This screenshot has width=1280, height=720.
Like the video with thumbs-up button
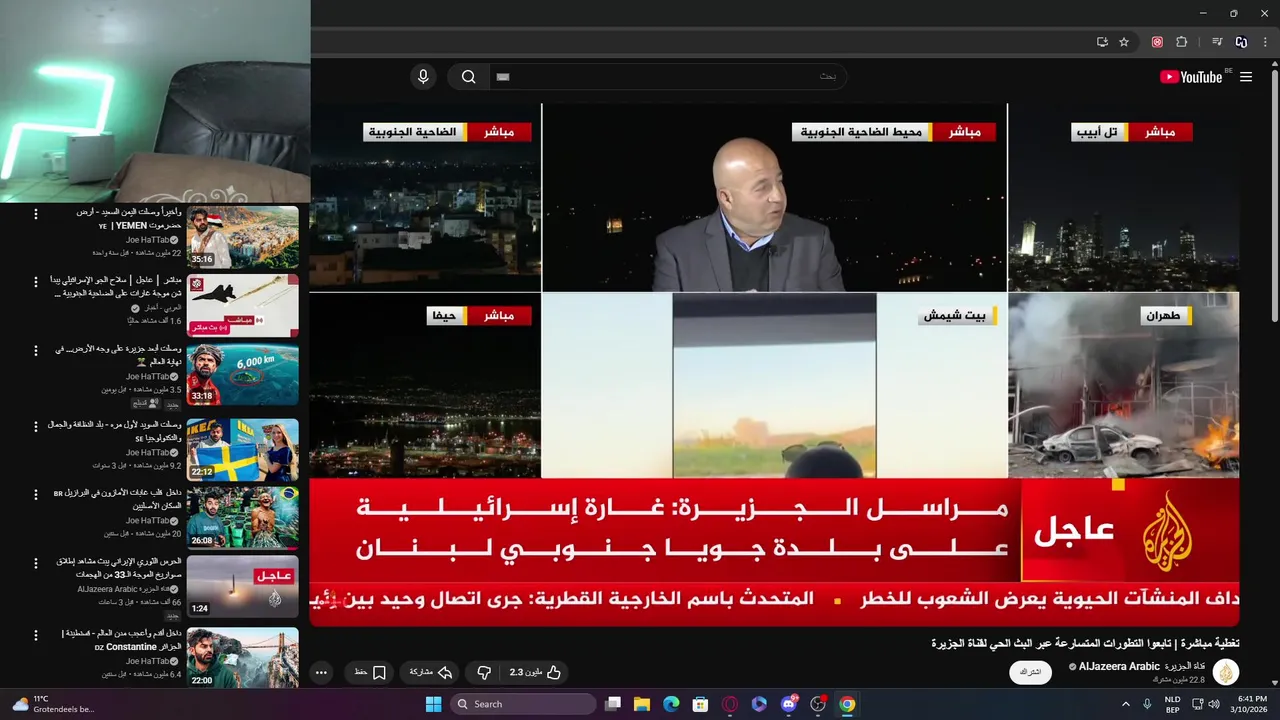(x=536, y=673)
